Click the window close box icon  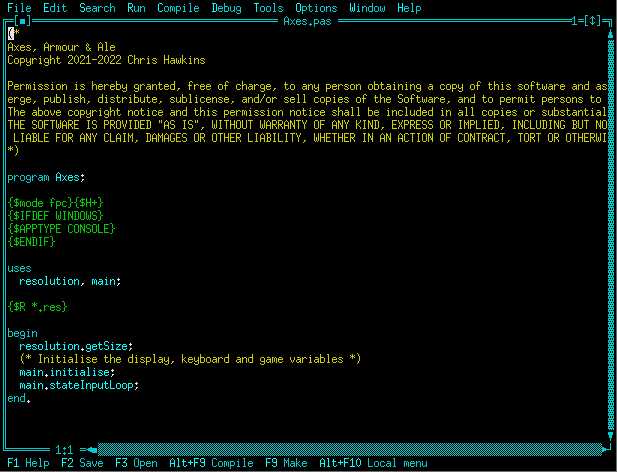click(22, 21)
